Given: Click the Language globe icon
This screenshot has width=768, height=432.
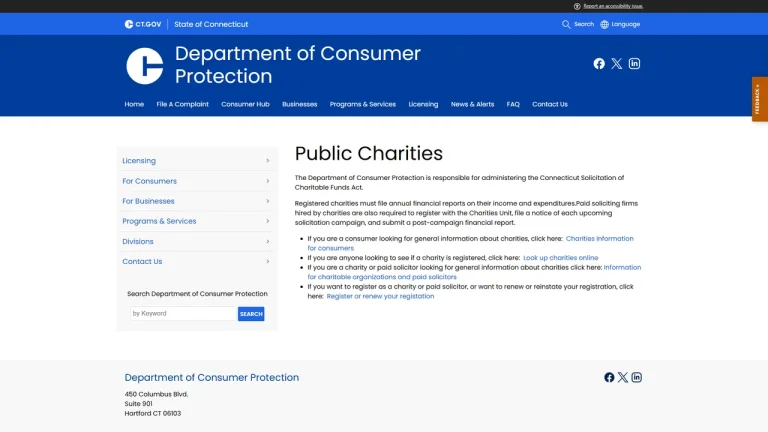Looking at the screenshot, I should coord(604,24).
